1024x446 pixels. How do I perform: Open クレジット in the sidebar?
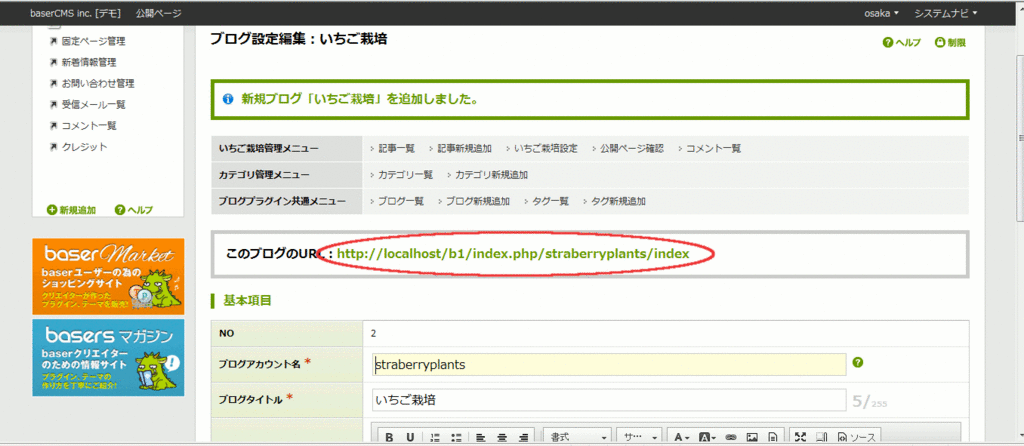coord(84,147)
